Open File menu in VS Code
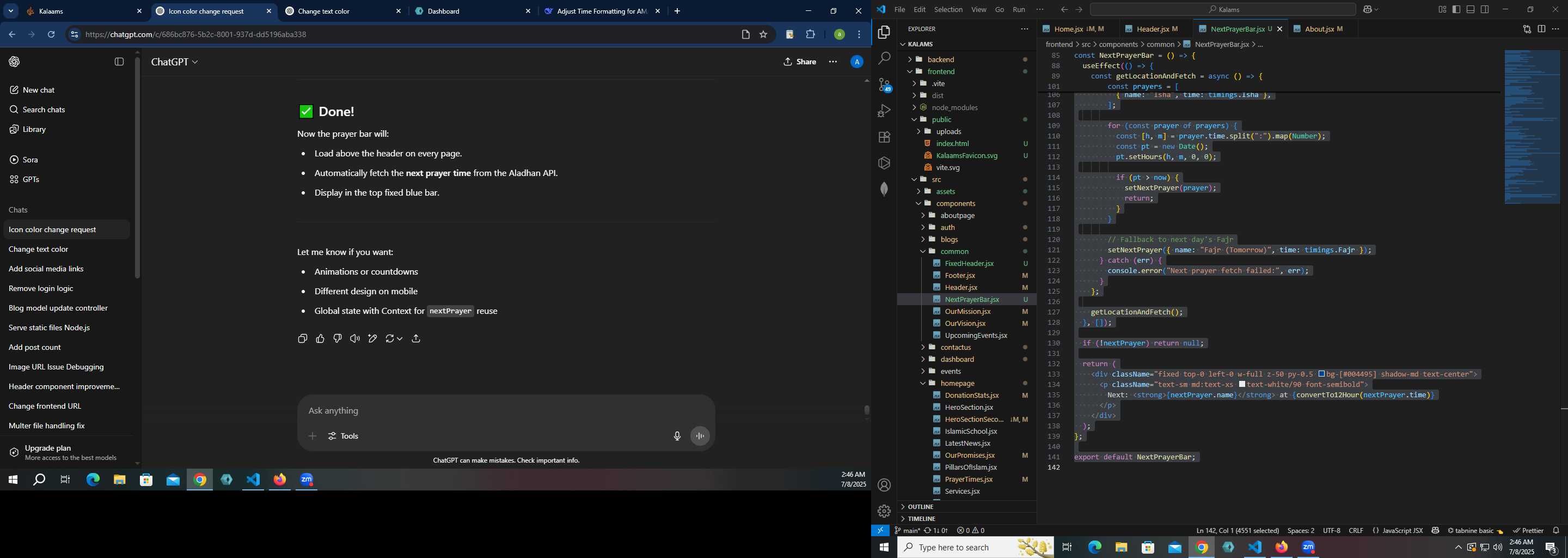 (899, 10)
